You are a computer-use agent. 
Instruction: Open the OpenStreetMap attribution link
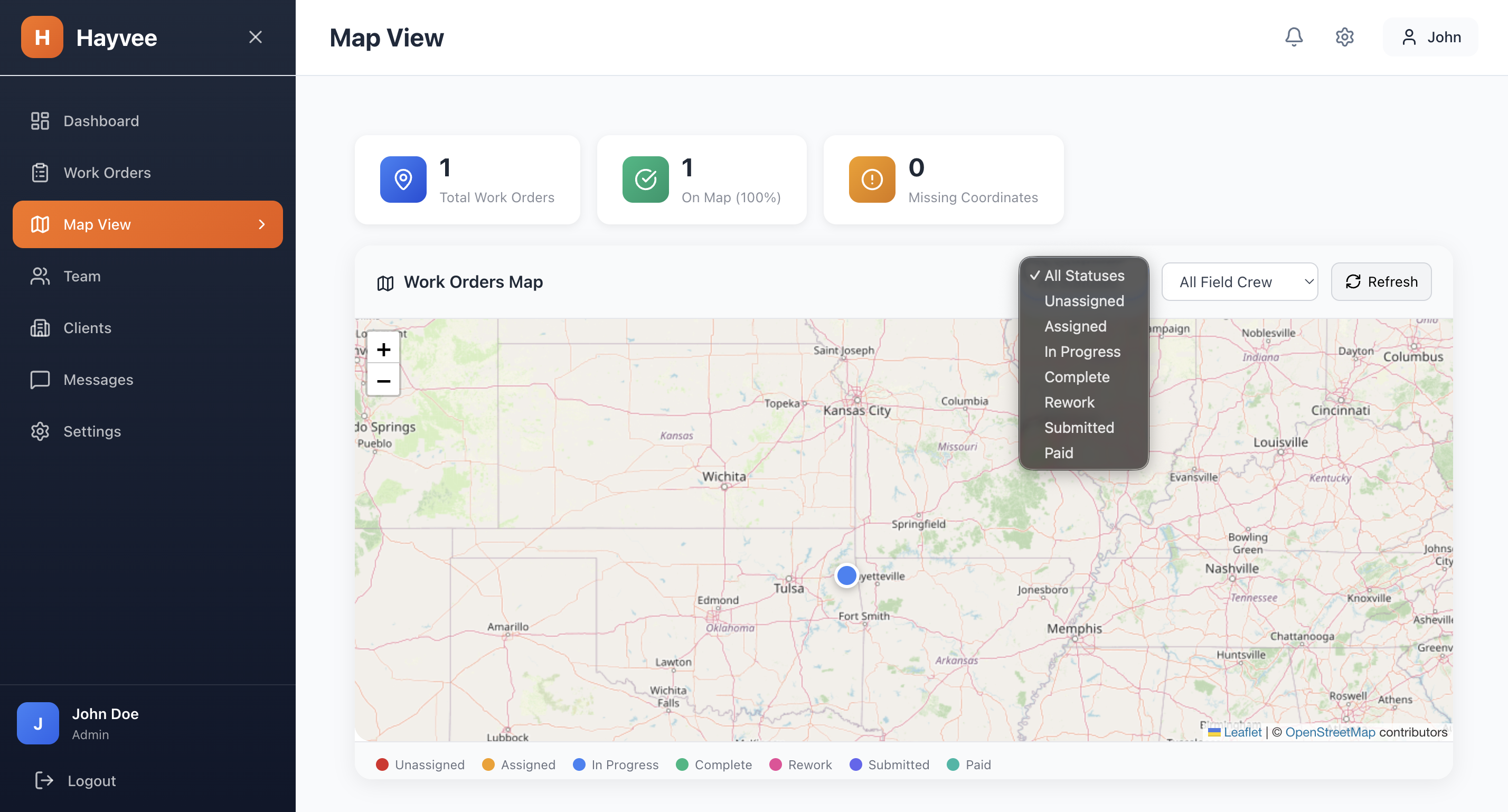pyautogui.click(x=1331, y=732)
